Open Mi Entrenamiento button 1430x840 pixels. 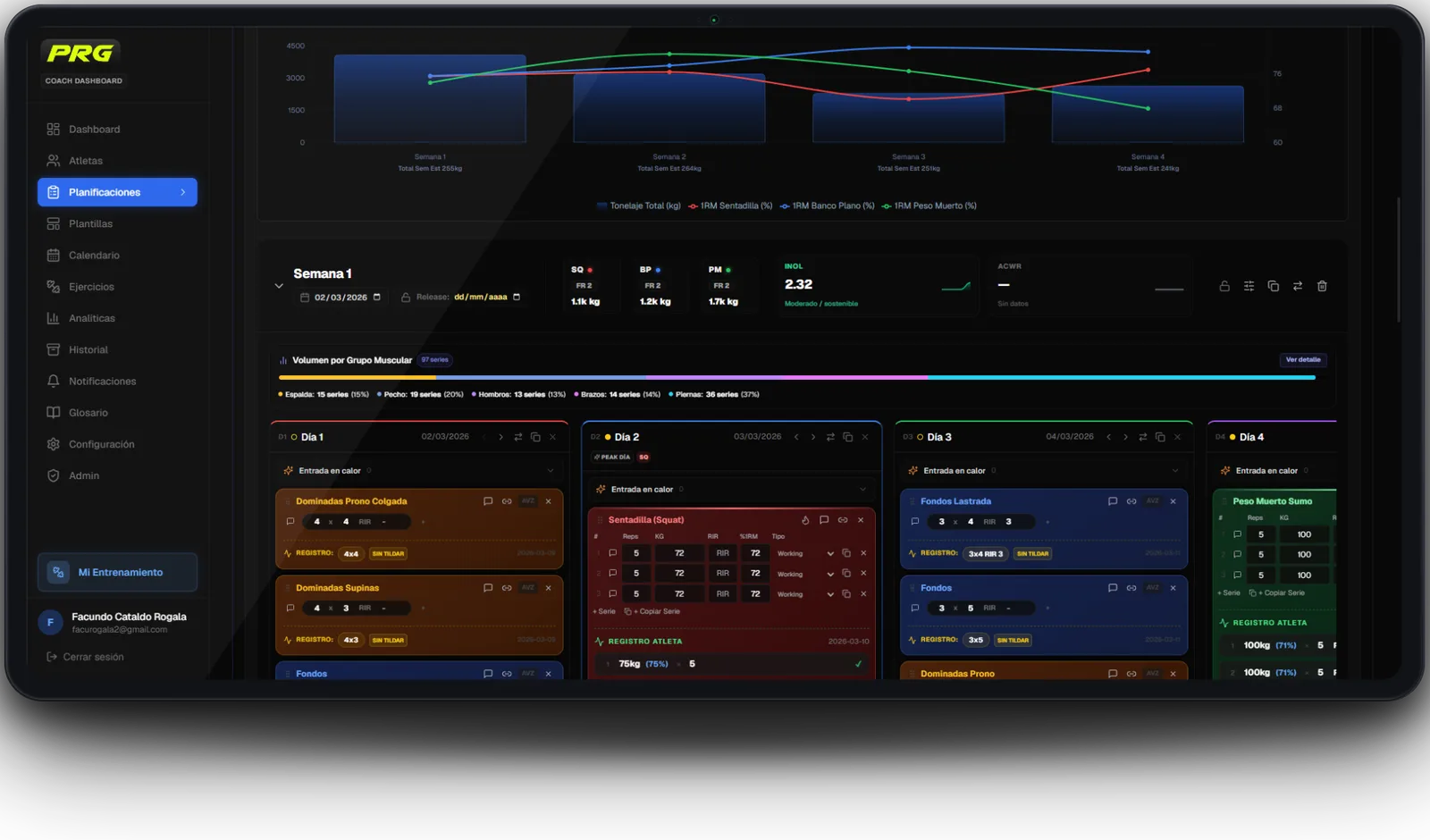(117, 572)
